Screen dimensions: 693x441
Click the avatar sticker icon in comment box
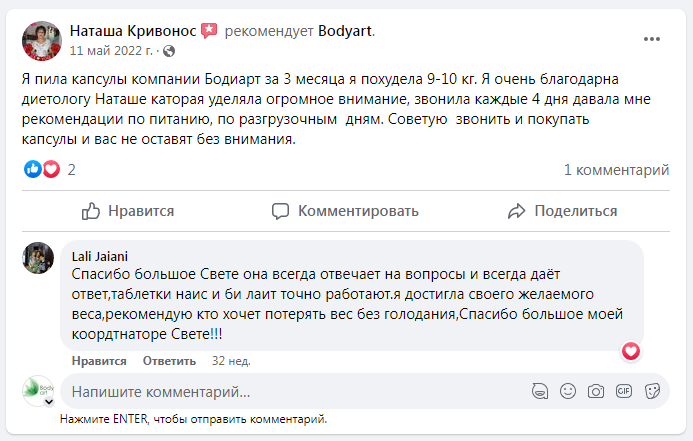pos(541,391)
